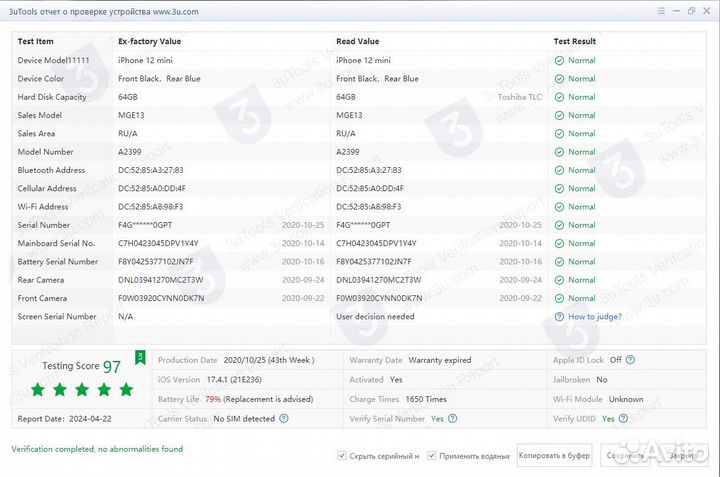Click the Warranty expired text

pos(440,360)
